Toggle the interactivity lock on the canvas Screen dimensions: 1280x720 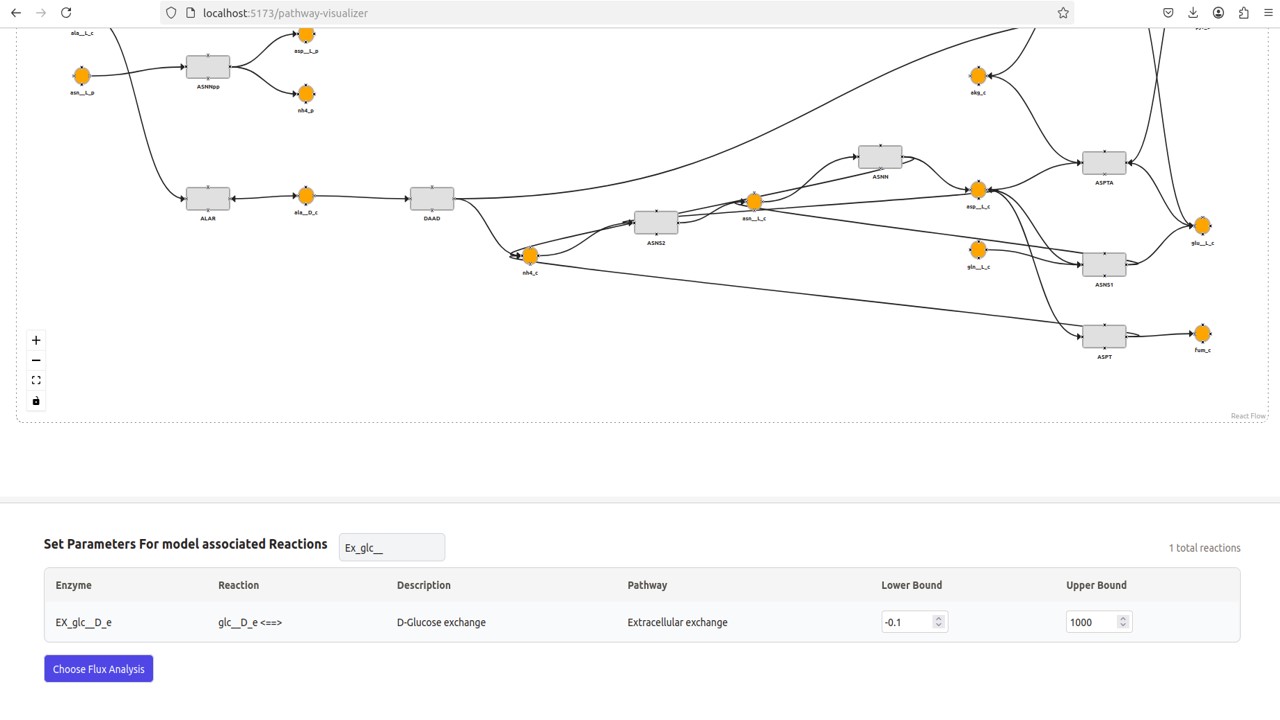point(36,400)
